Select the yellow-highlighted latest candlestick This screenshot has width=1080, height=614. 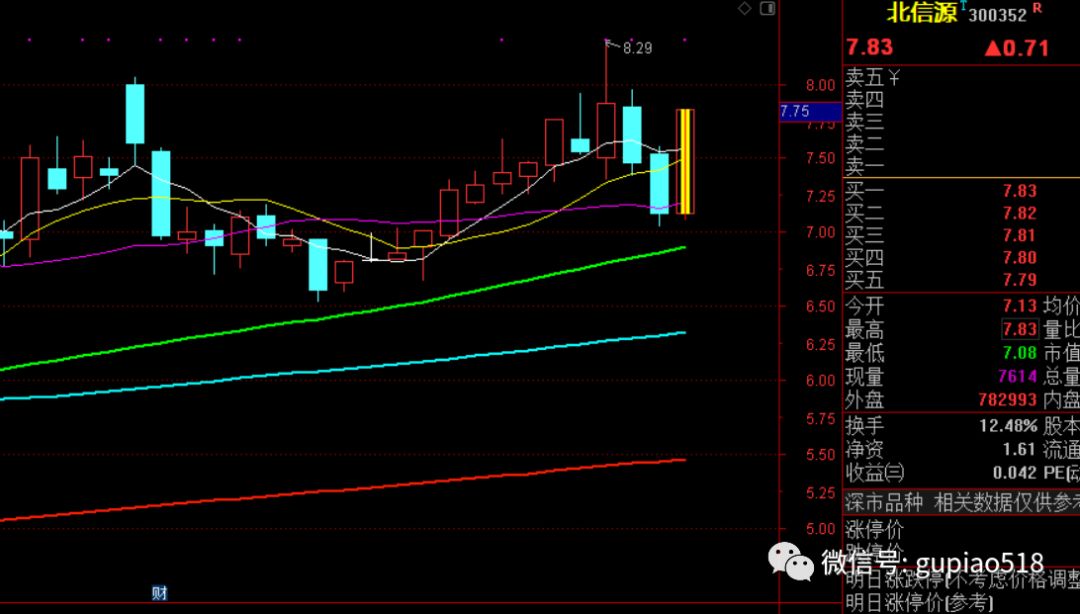[x=686, y=161]
